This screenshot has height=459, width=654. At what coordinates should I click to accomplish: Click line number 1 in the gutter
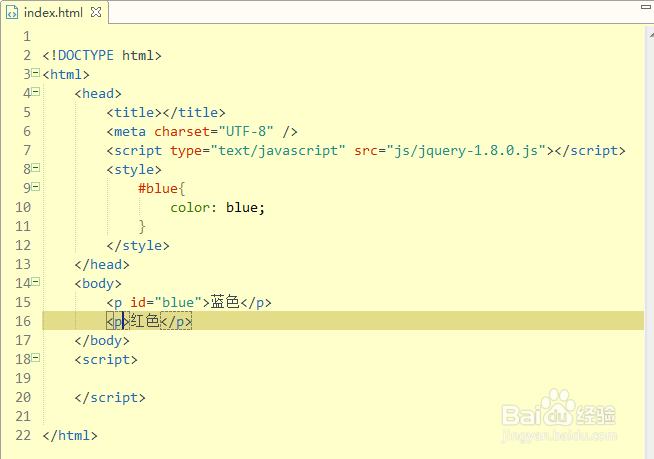pos(27,37)
